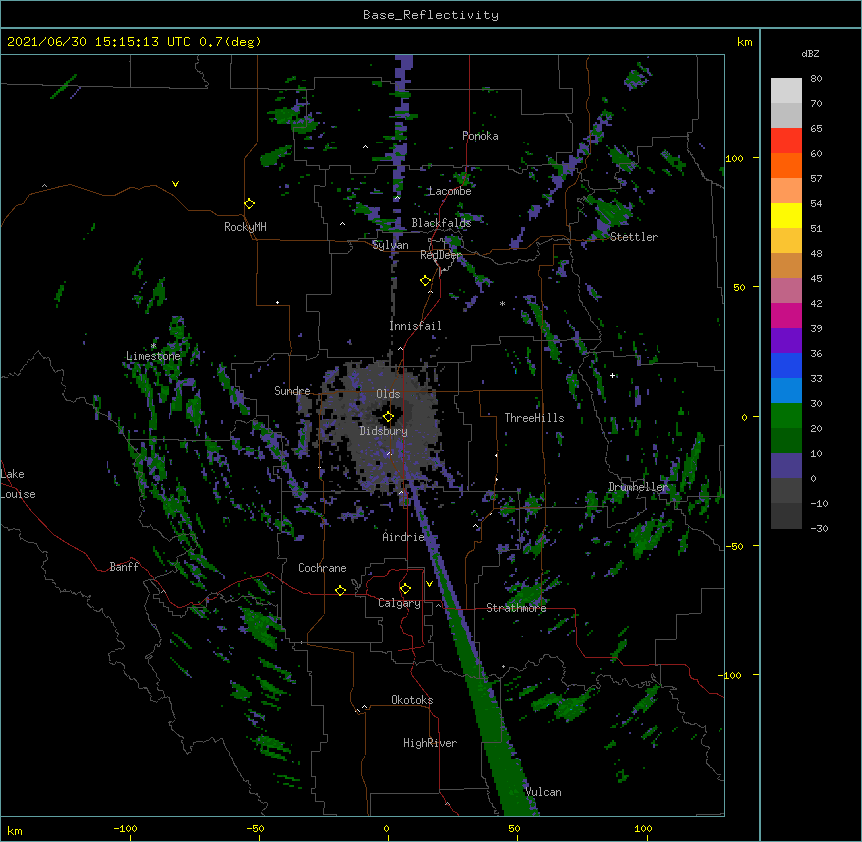
Task: Click the RedDeer city label
Action: [x=440, y=255]
